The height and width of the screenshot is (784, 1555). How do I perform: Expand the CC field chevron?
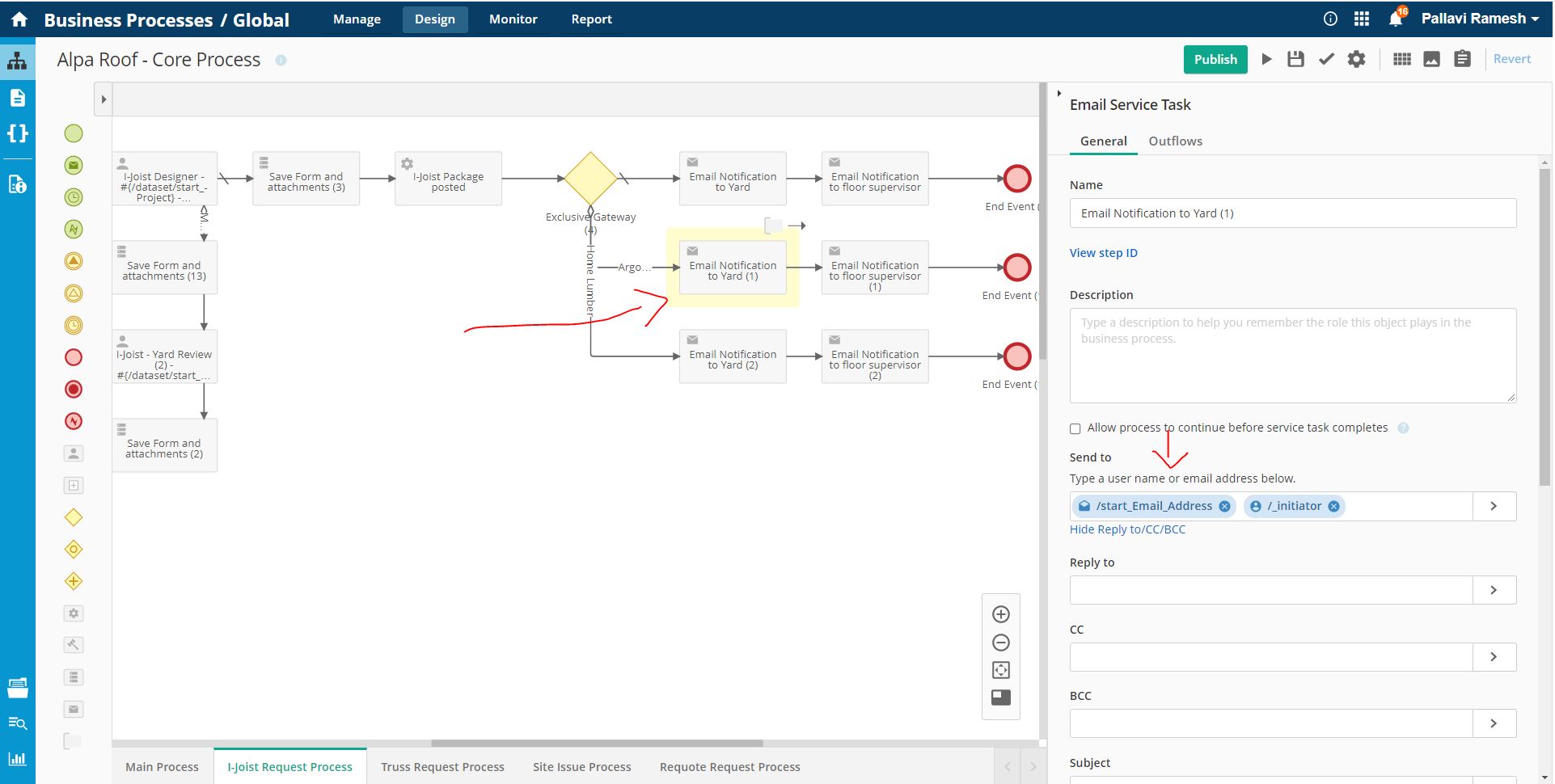1494,656
